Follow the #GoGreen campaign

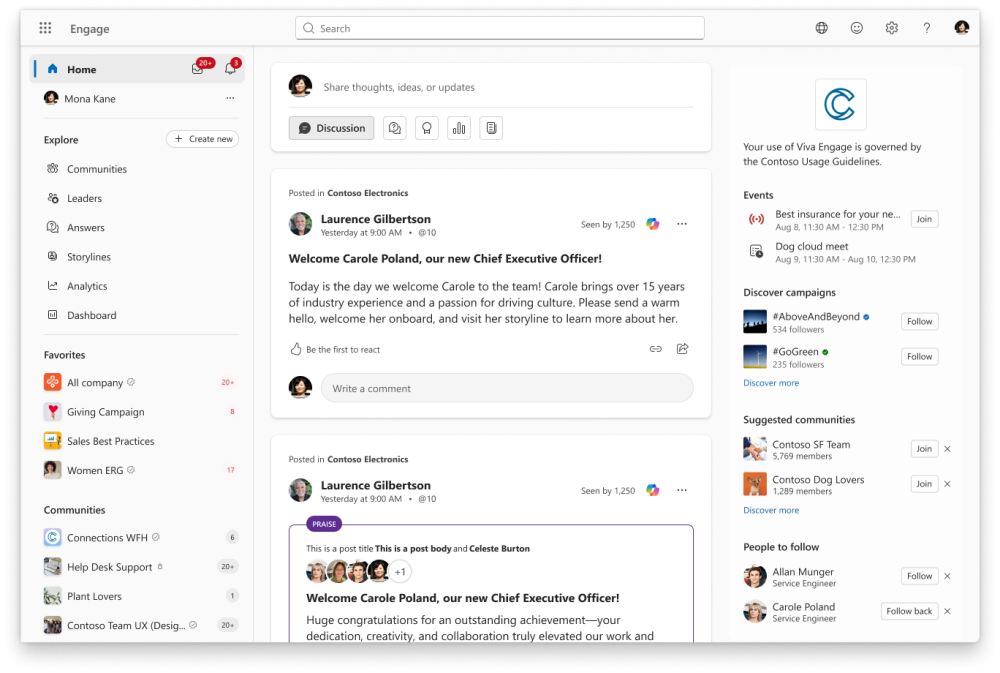[x=920, y=357]
